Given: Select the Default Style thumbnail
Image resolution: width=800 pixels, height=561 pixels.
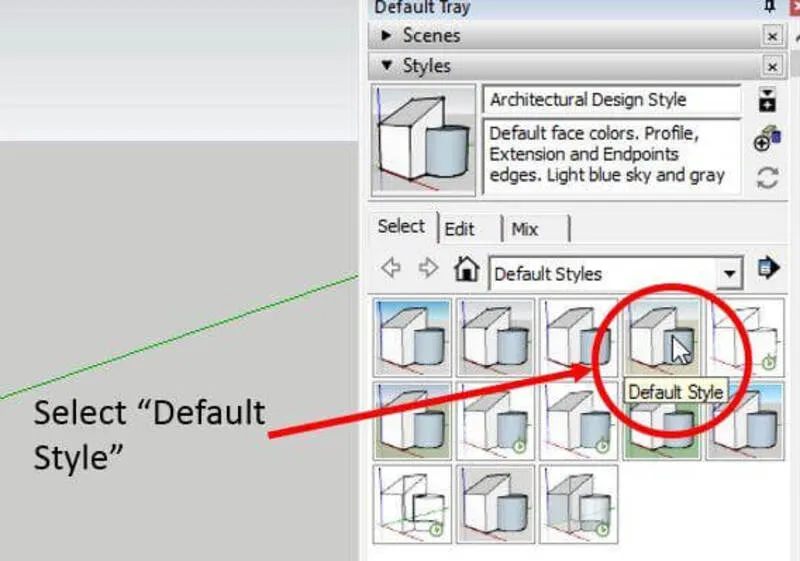Looking at the screenshot, I should pos(661,338).
